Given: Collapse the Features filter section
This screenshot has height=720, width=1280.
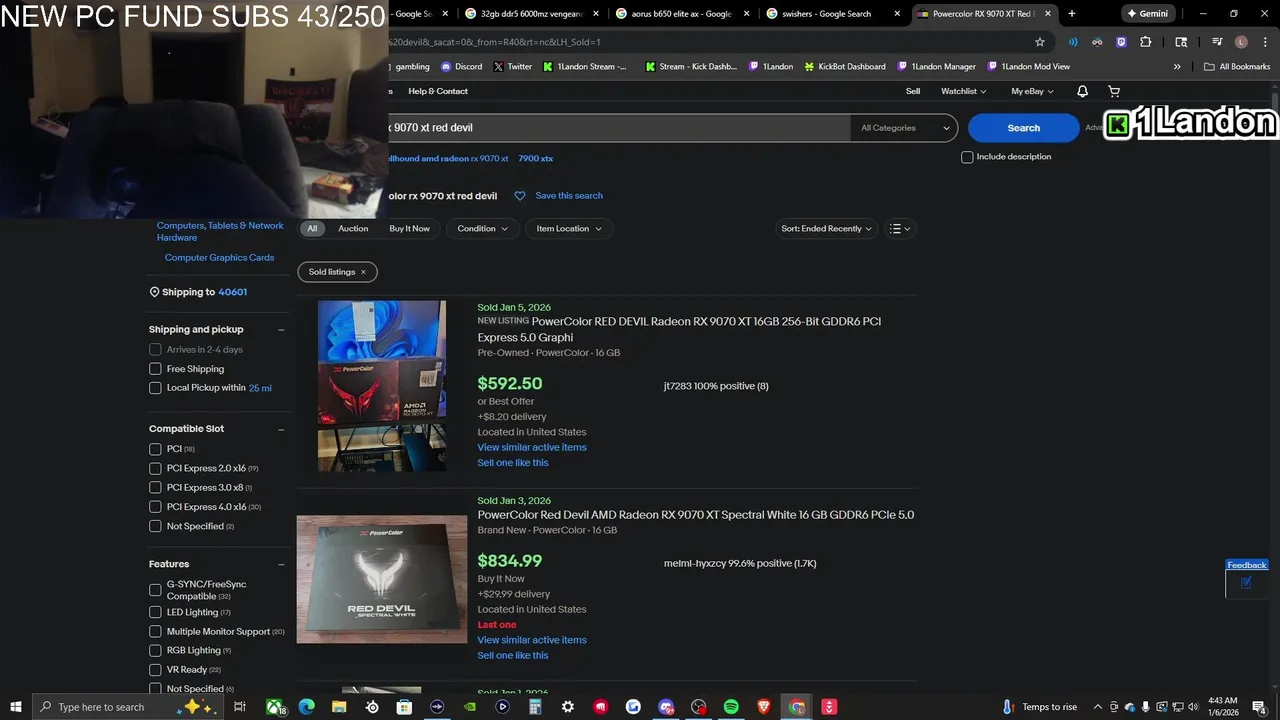Looking at the screenshot, I should 281,564.
